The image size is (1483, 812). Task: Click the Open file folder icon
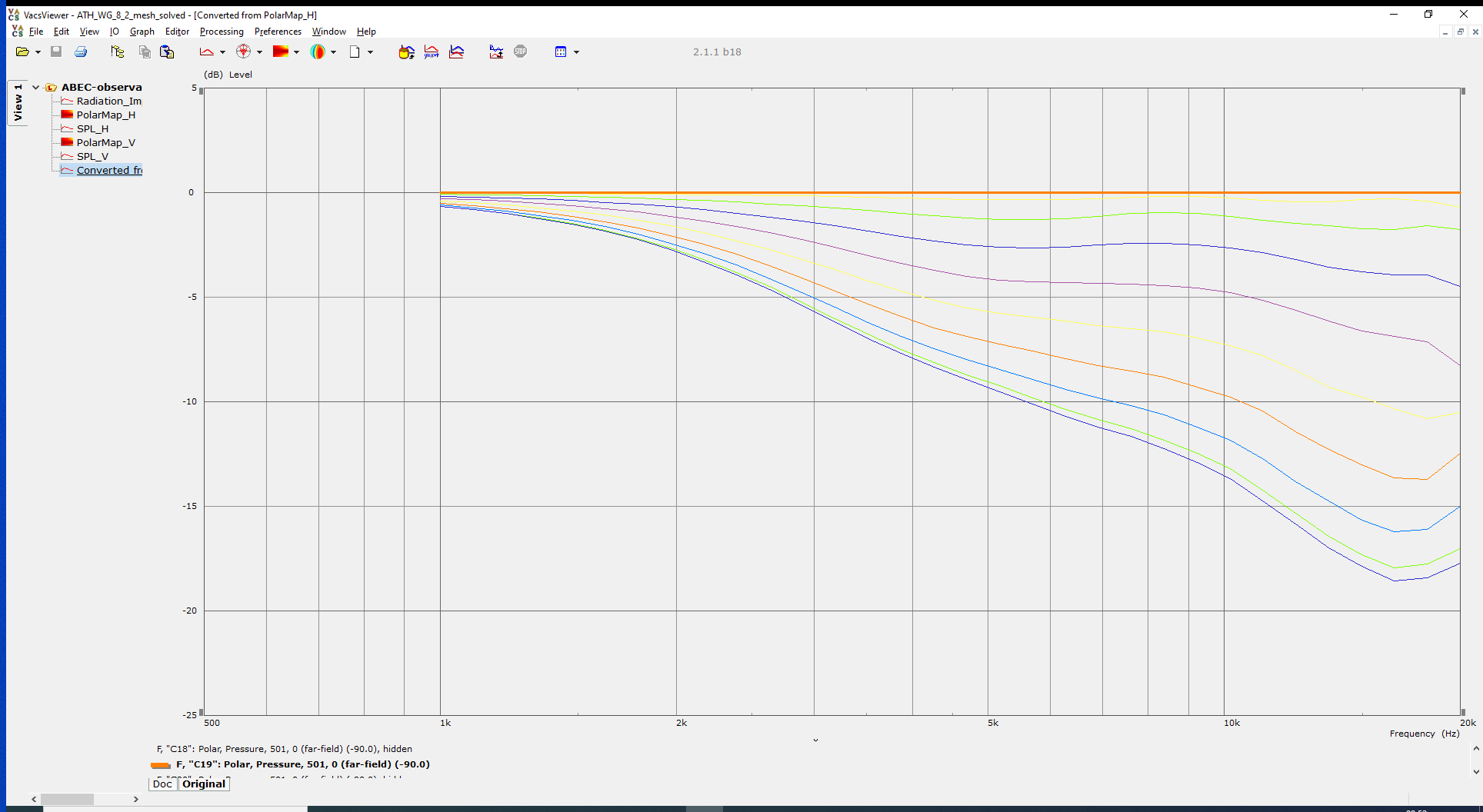pyautogui.click(x=22, y=52)
